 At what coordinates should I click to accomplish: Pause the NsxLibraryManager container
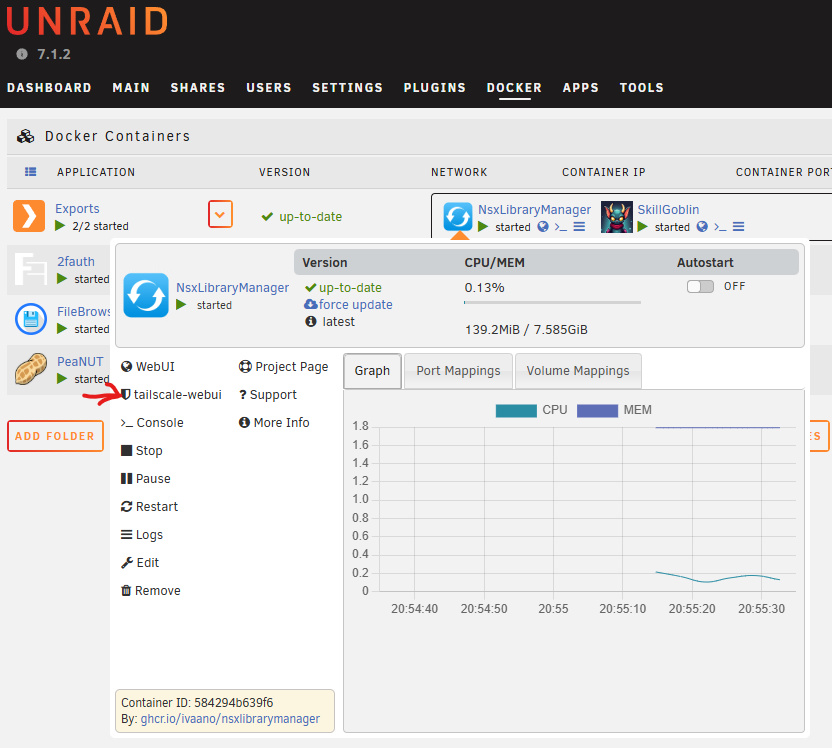click(x=145, y=479)
